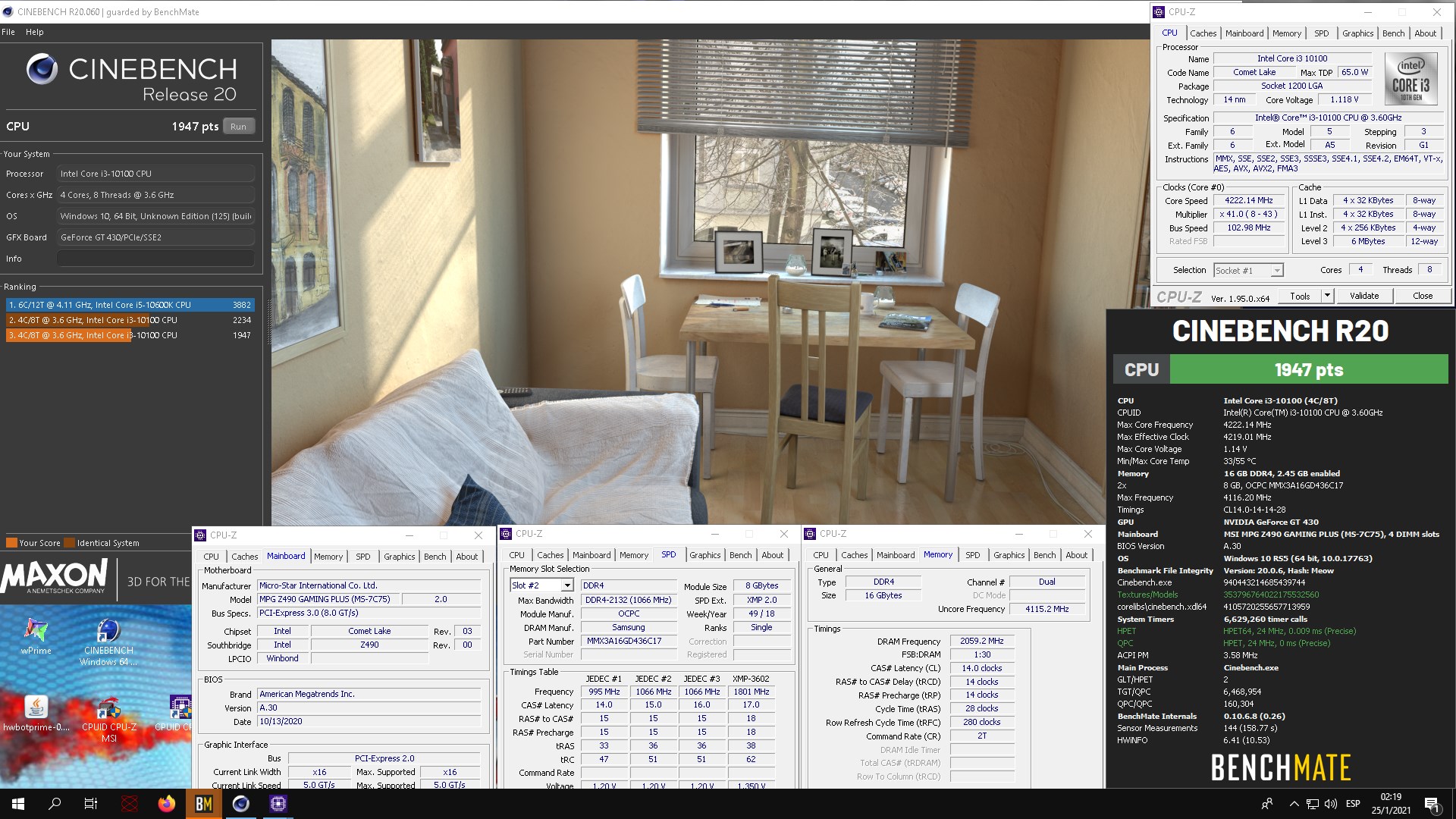Open the Windows Start menu
Image resolution: width=1456 pixels, height=819 pixels.
(x=18, y=804)
